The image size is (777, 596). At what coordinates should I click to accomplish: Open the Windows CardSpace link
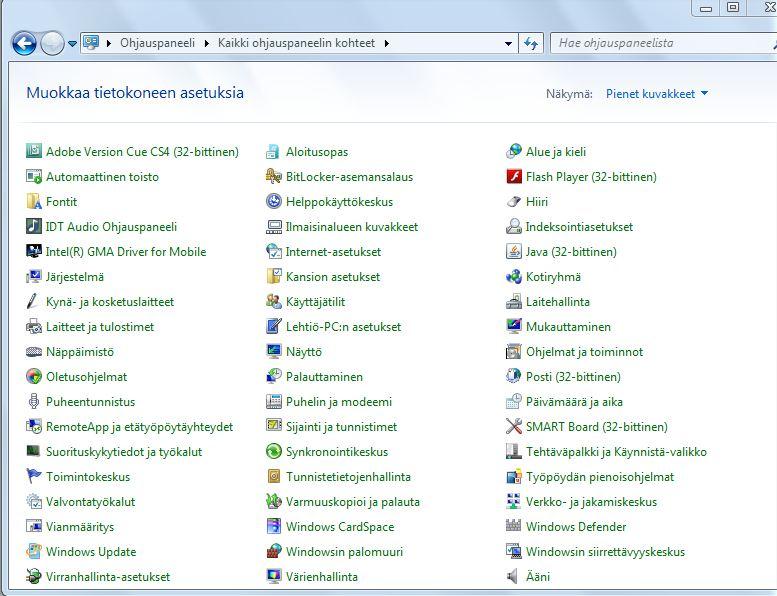[x=340, y=526]
